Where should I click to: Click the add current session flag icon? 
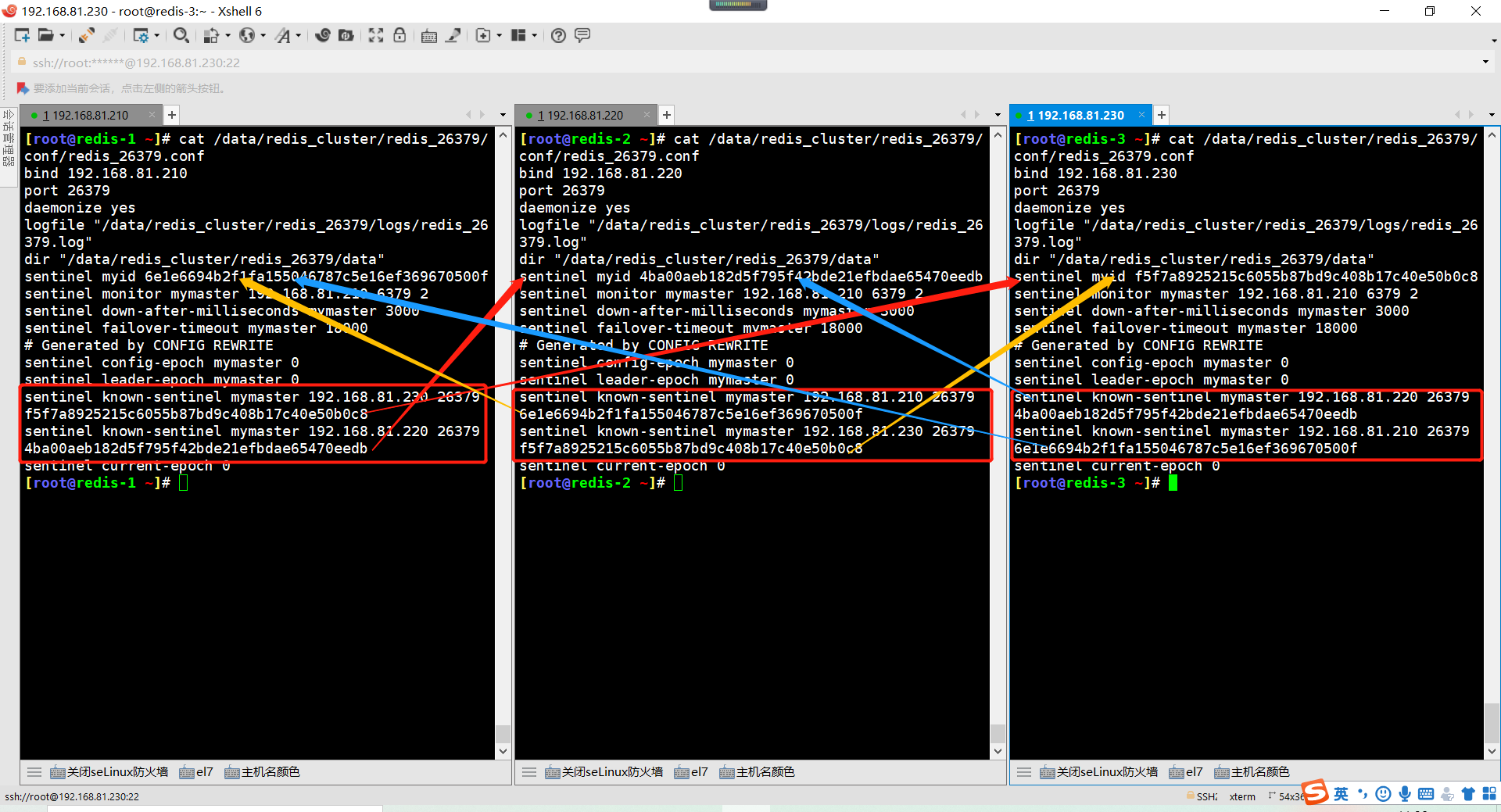(23, 88)
